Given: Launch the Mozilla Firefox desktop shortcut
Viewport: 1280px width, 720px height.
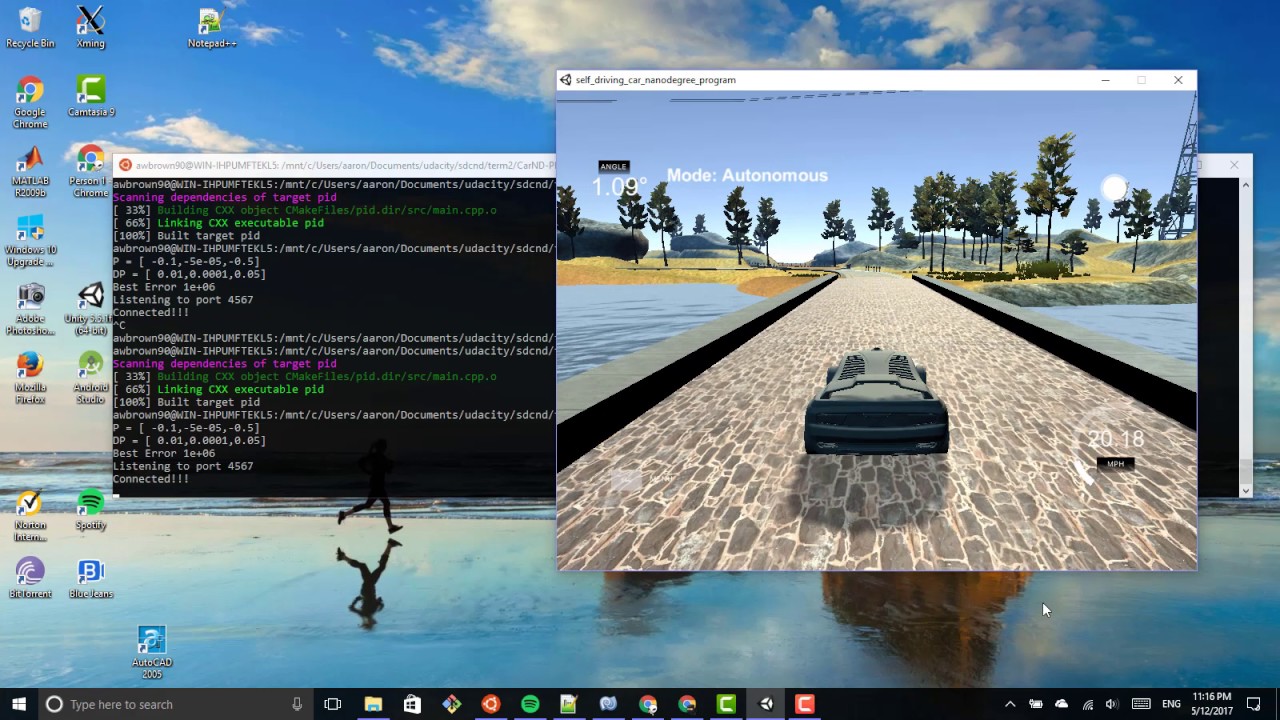Looking at the screenshot, I should pyautogui.click(x=30, y=378).
